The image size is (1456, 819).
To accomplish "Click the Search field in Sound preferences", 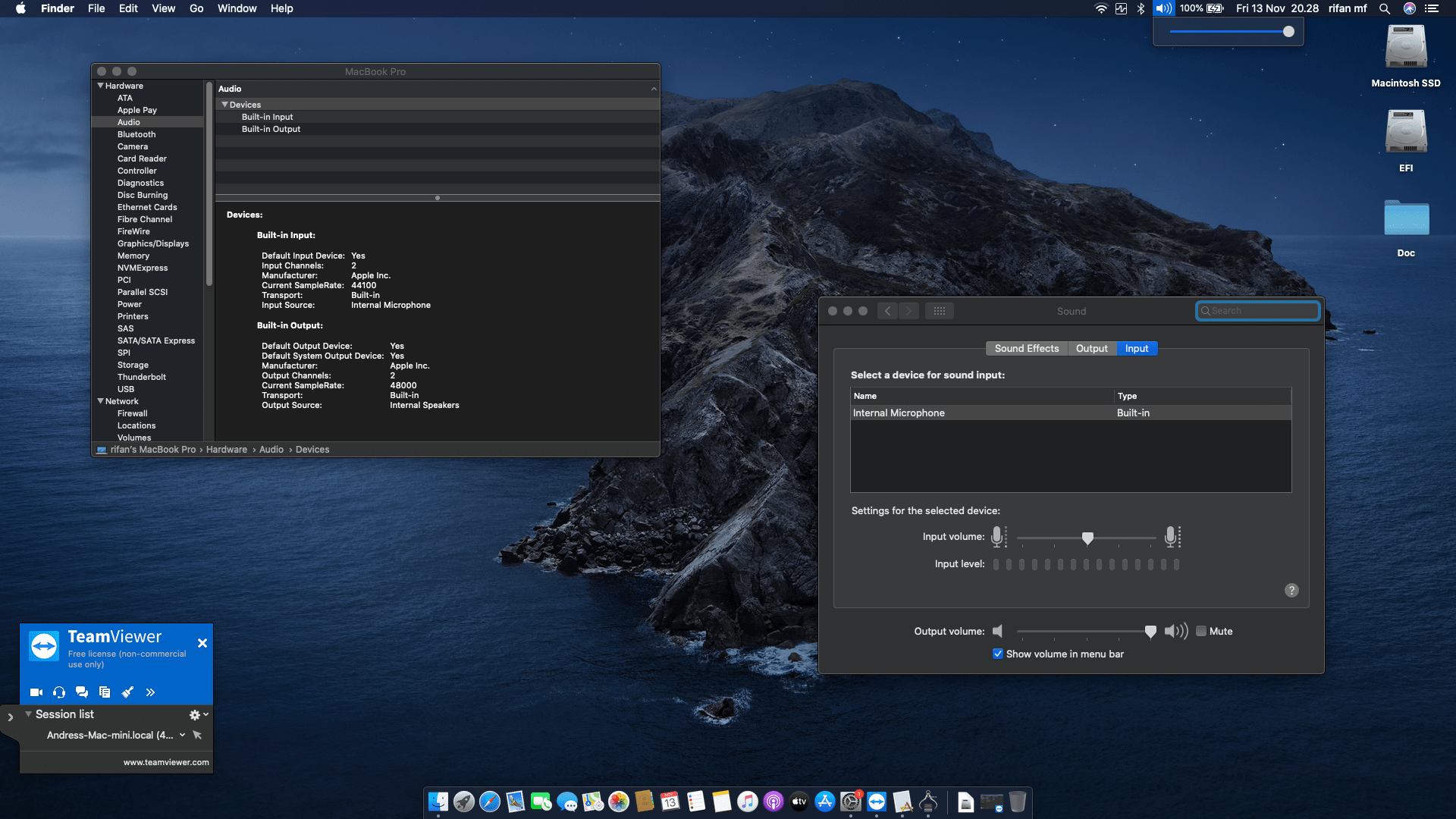I will point(1257,310).
